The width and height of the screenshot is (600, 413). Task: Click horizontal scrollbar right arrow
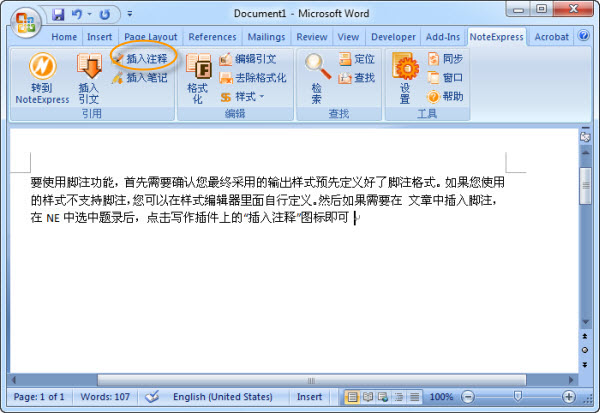[572, 380]
